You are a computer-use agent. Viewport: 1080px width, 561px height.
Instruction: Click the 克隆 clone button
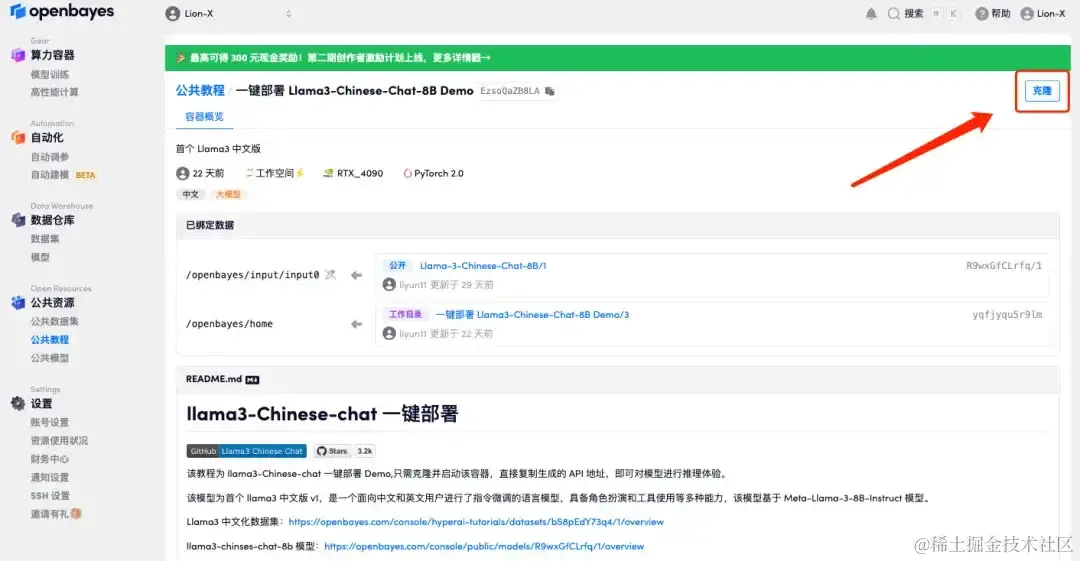(1042, 91)
